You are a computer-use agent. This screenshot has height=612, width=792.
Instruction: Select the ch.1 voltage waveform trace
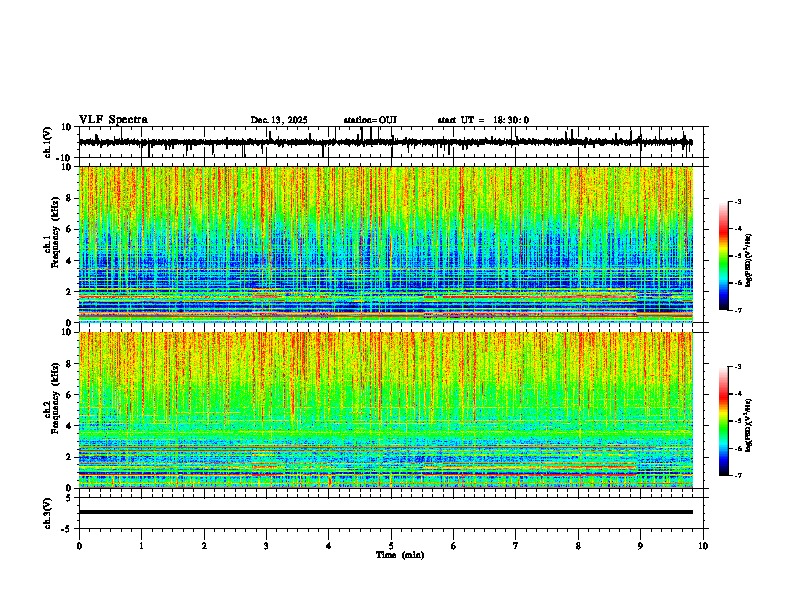[x=385, y=142]
